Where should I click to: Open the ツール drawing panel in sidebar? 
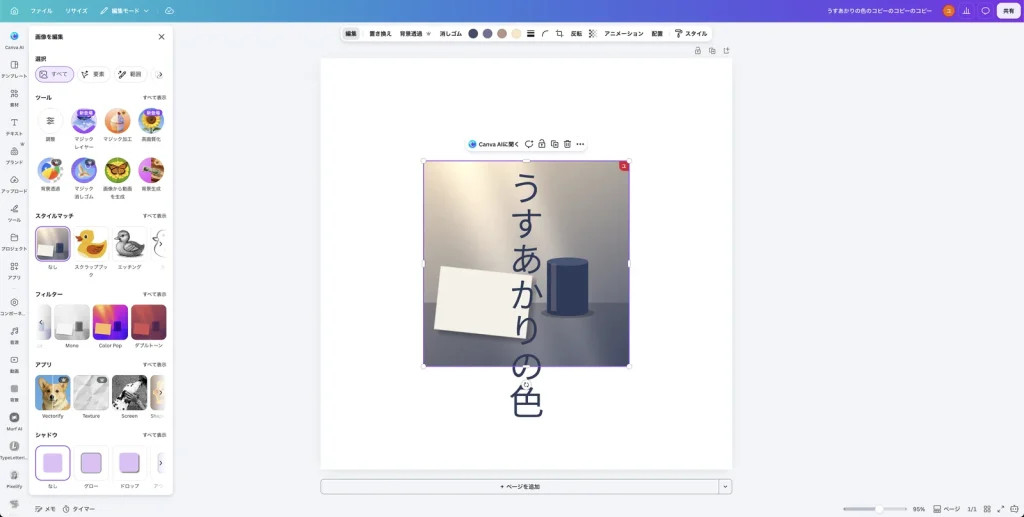tap(14, 213)
